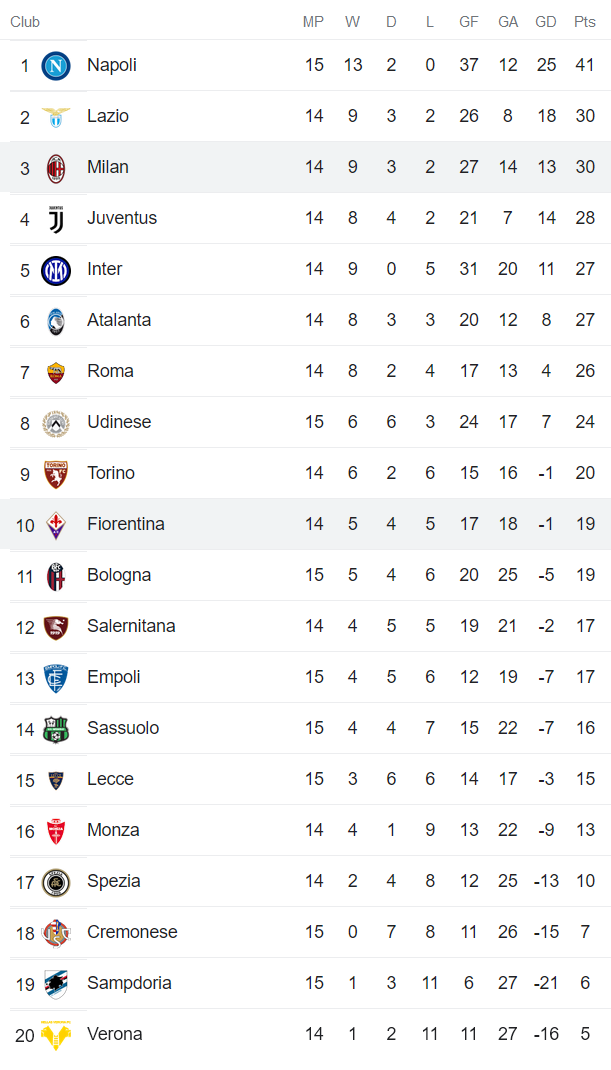Viewport: 611px width, 1070px height.
Task: Click the Club column header
Action: pos(25,22)
